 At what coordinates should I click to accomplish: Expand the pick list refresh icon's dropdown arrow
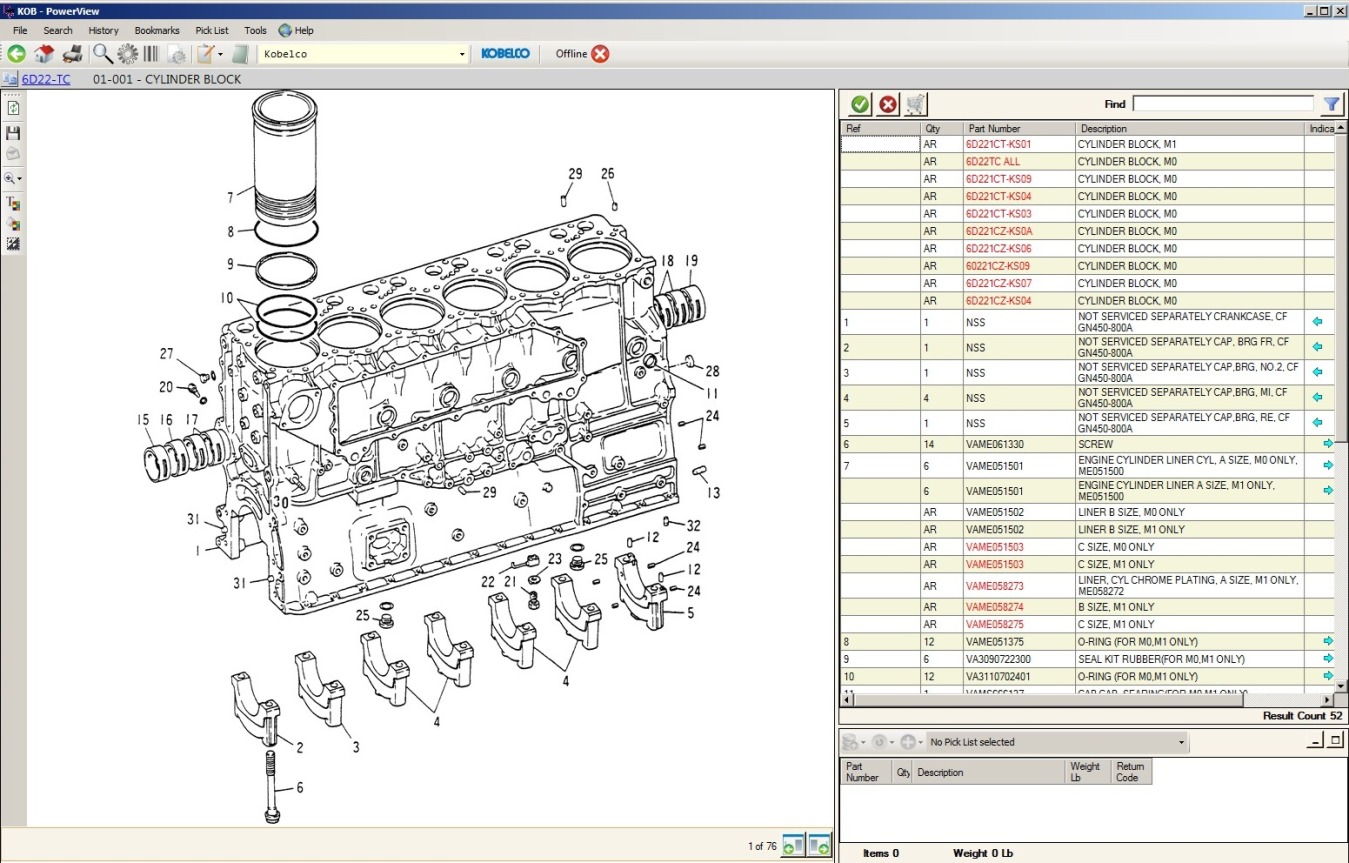click(x=892, y=743)
